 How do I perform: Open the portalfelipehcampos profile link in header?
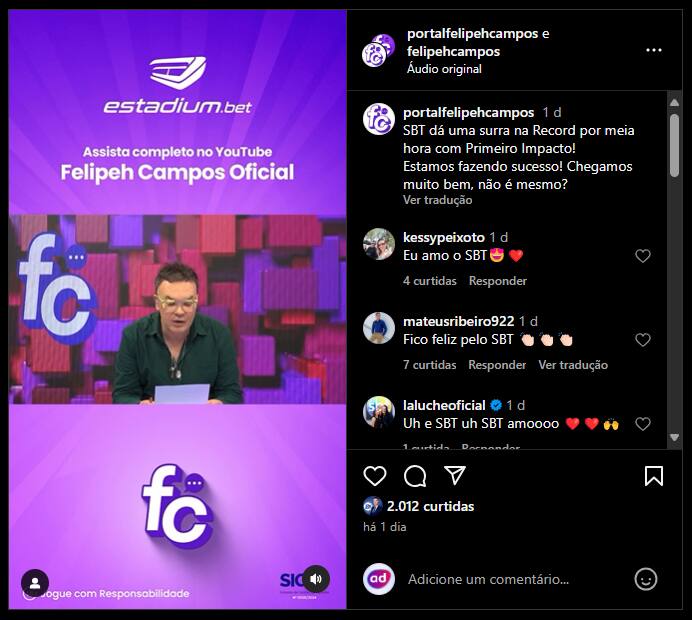(x=473, y=34)
